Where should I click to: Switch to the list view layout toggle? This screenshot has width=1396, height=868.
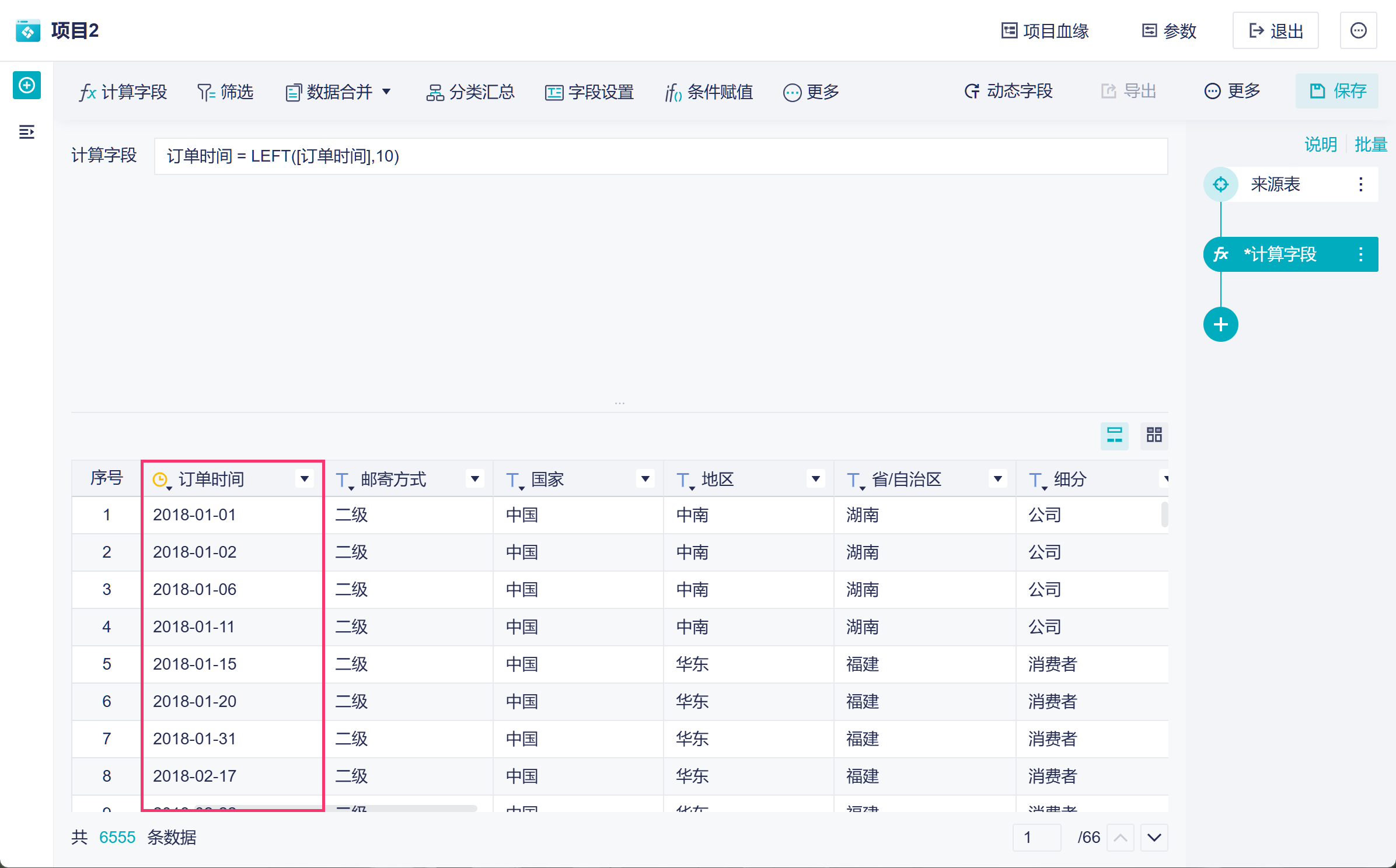click(1114, 435)
